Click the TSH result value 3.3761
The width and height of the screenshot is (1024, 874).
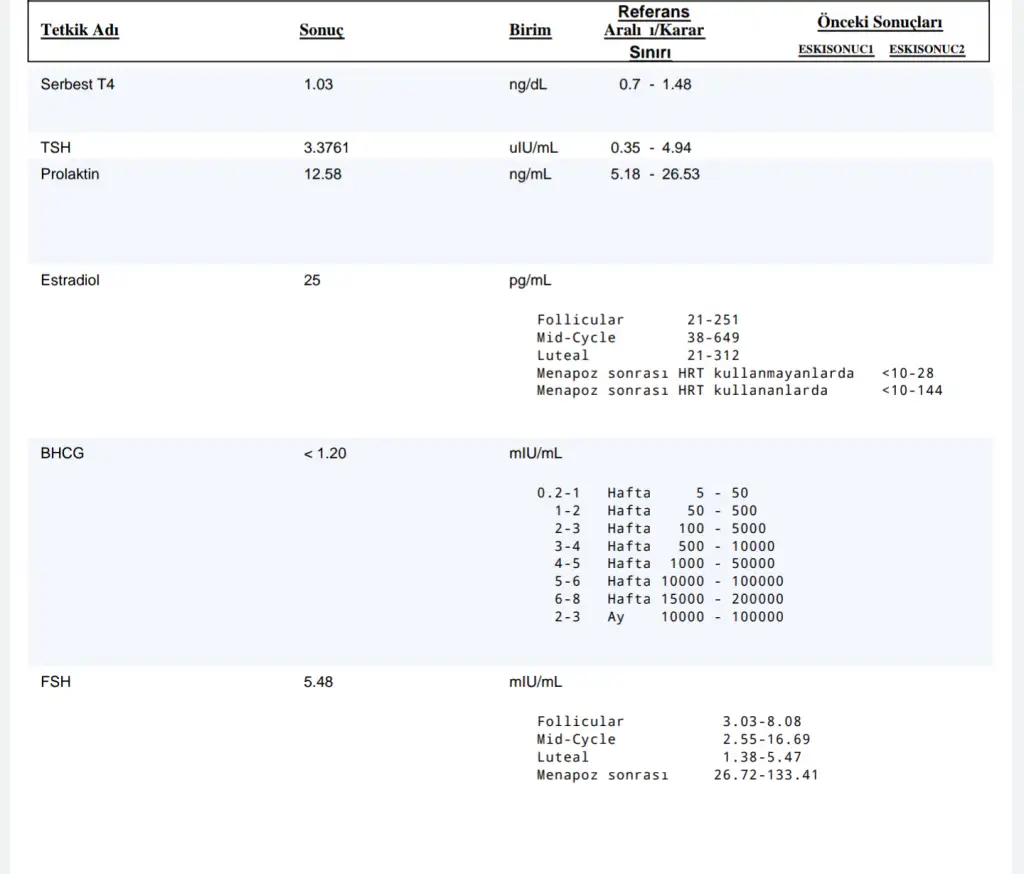326,148
